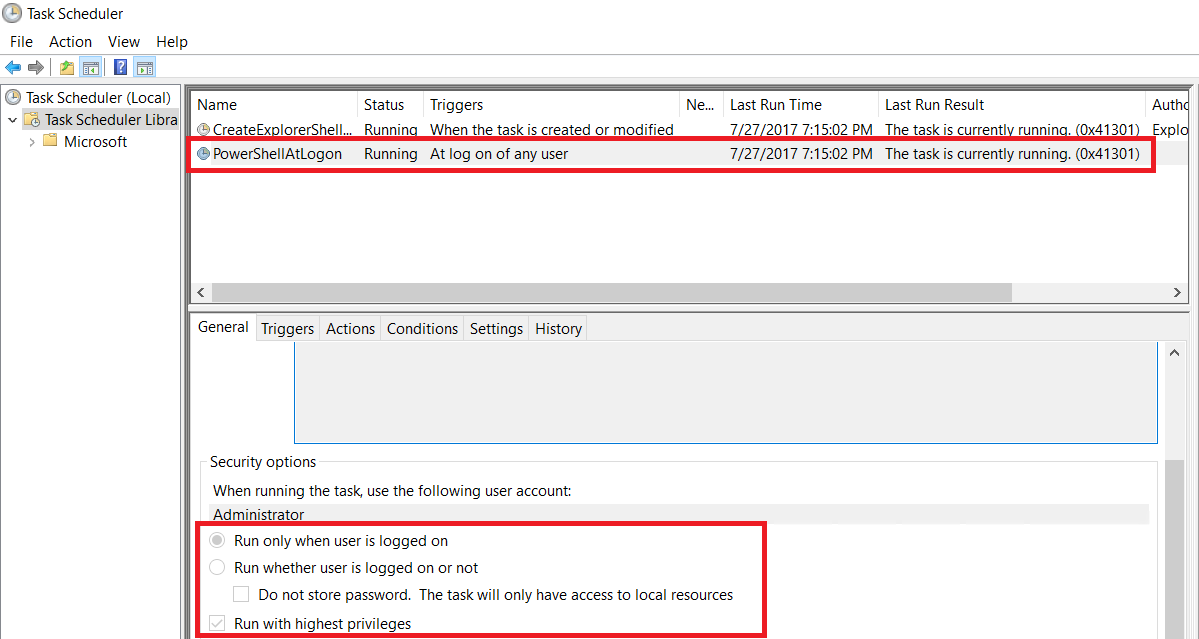
Task: Toggle the Show/Hide Console Tree icon
Action: coord(90,67)
